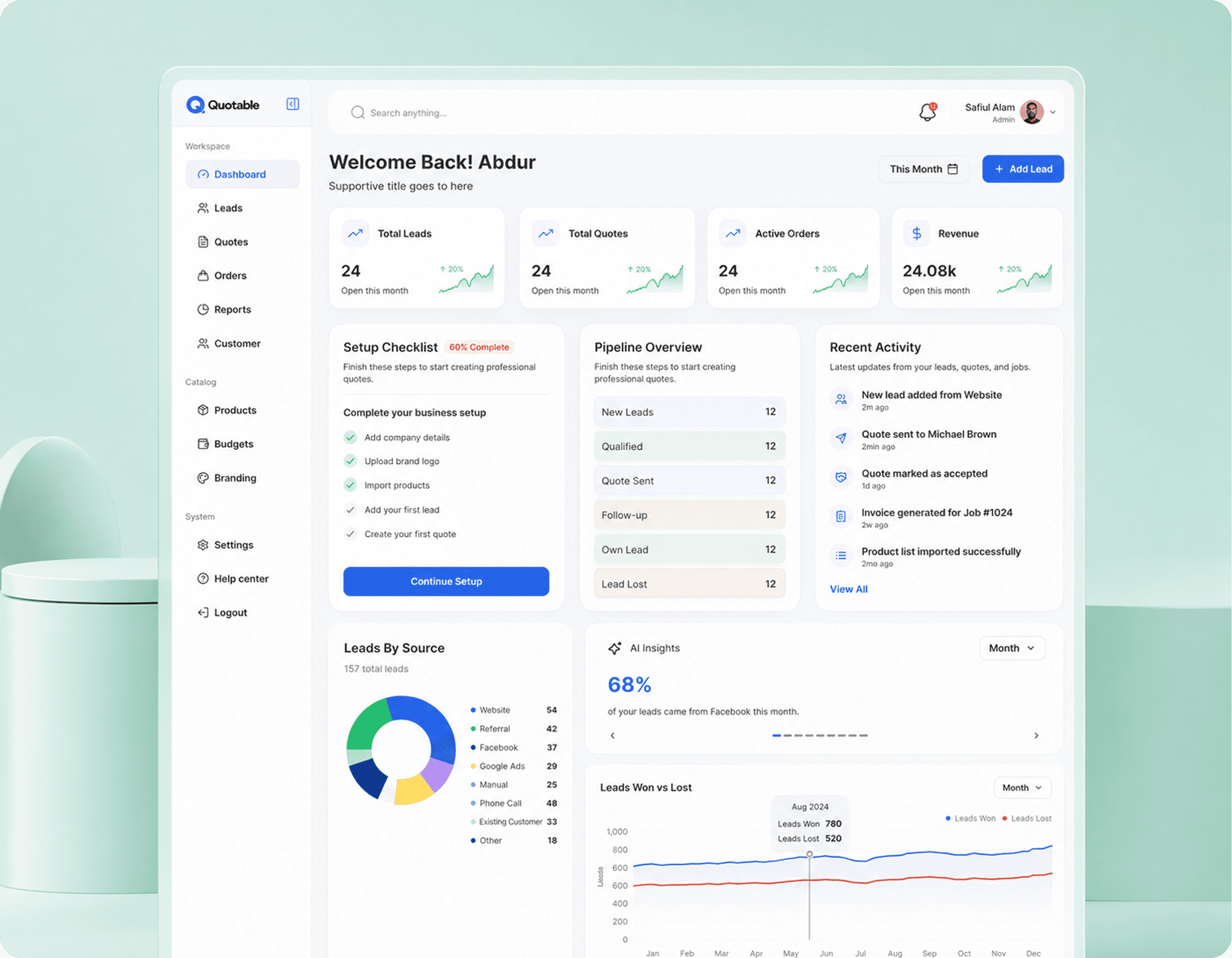The height and width of the screenshot is (958, 1232).
Task: Click the Active Orders trend icon
Action: click(733, 233)
